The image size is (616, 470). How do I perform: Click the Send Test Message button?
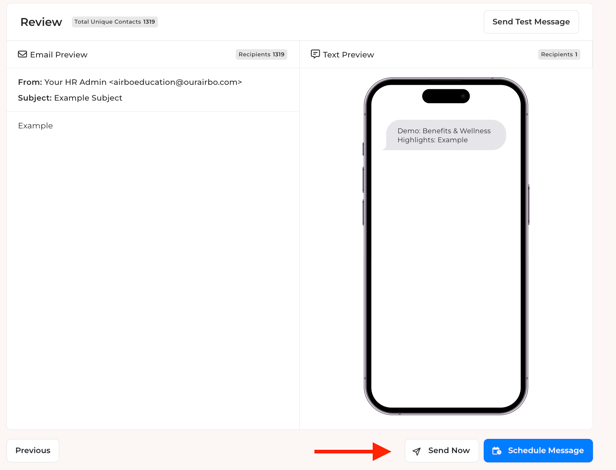tap(531, 22)
